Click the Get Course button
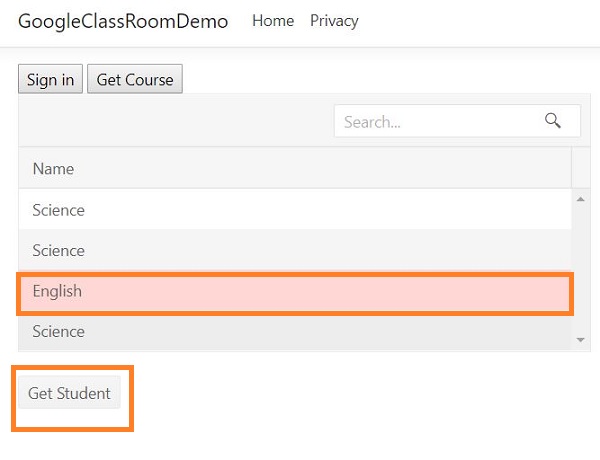The width and height of the screenshot is (600, 460). (135, 80)
